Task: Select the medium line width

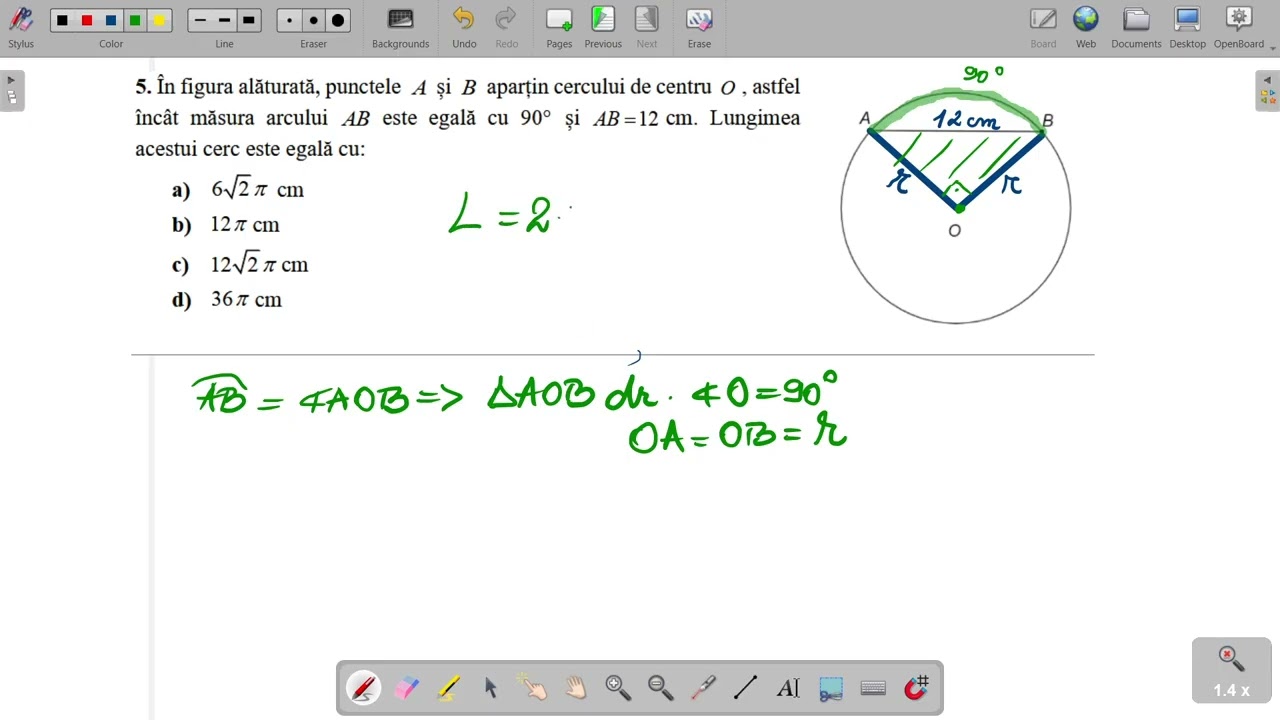Action: (224, 20)
